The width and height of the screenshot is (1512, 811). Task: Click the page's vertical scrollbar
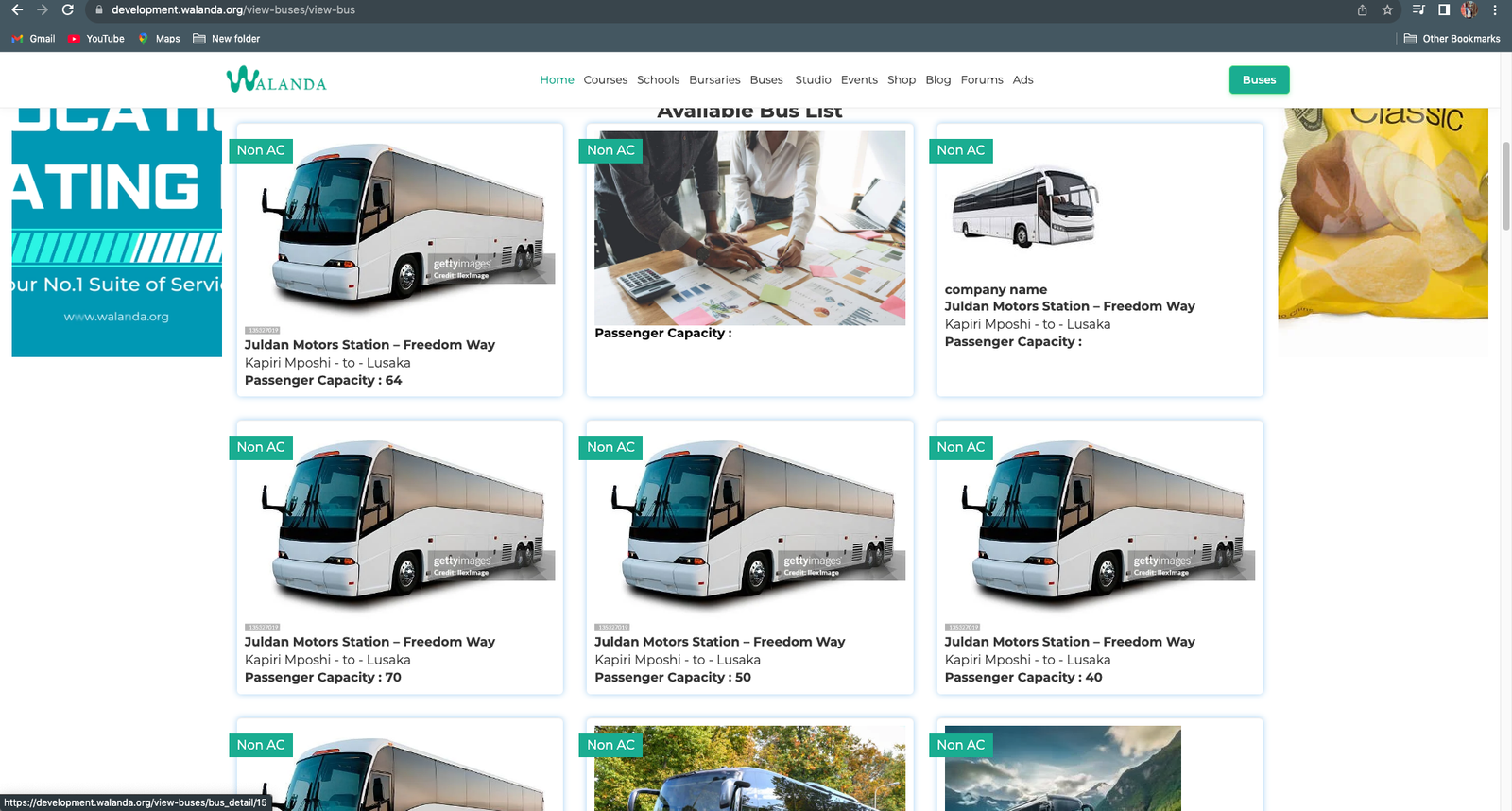(1505, 185)
